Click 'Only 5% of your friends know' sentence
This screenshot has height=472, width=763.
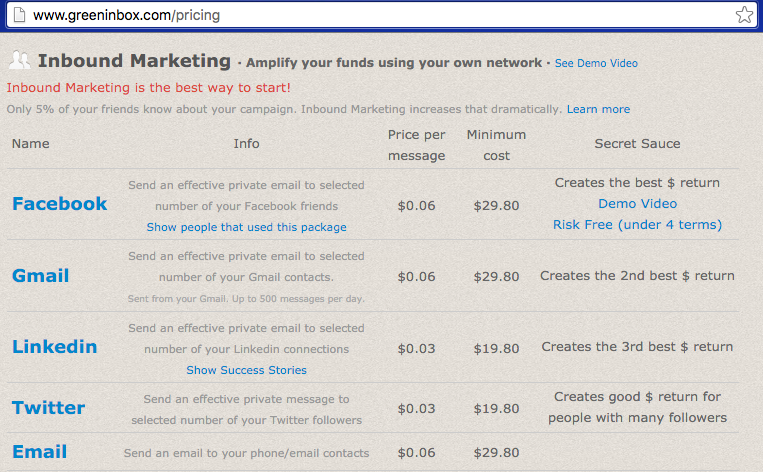pos(284,109)
